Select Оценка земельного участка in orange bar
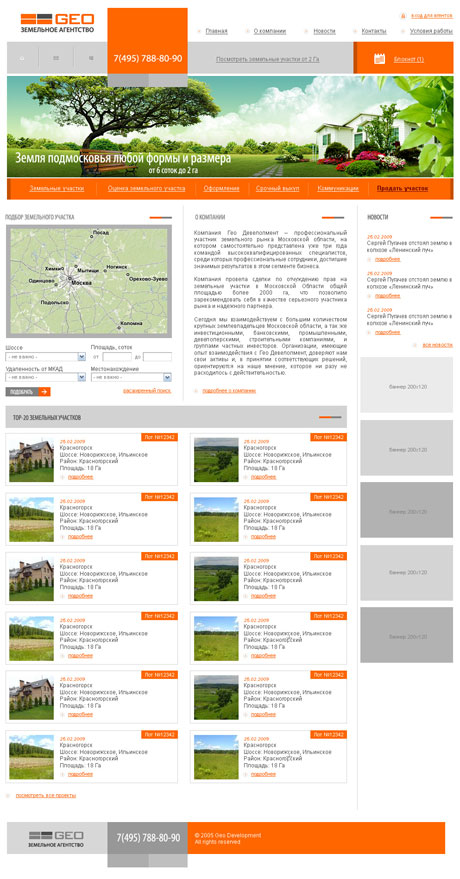Screen dimensions: 460x879 [147, 188]
